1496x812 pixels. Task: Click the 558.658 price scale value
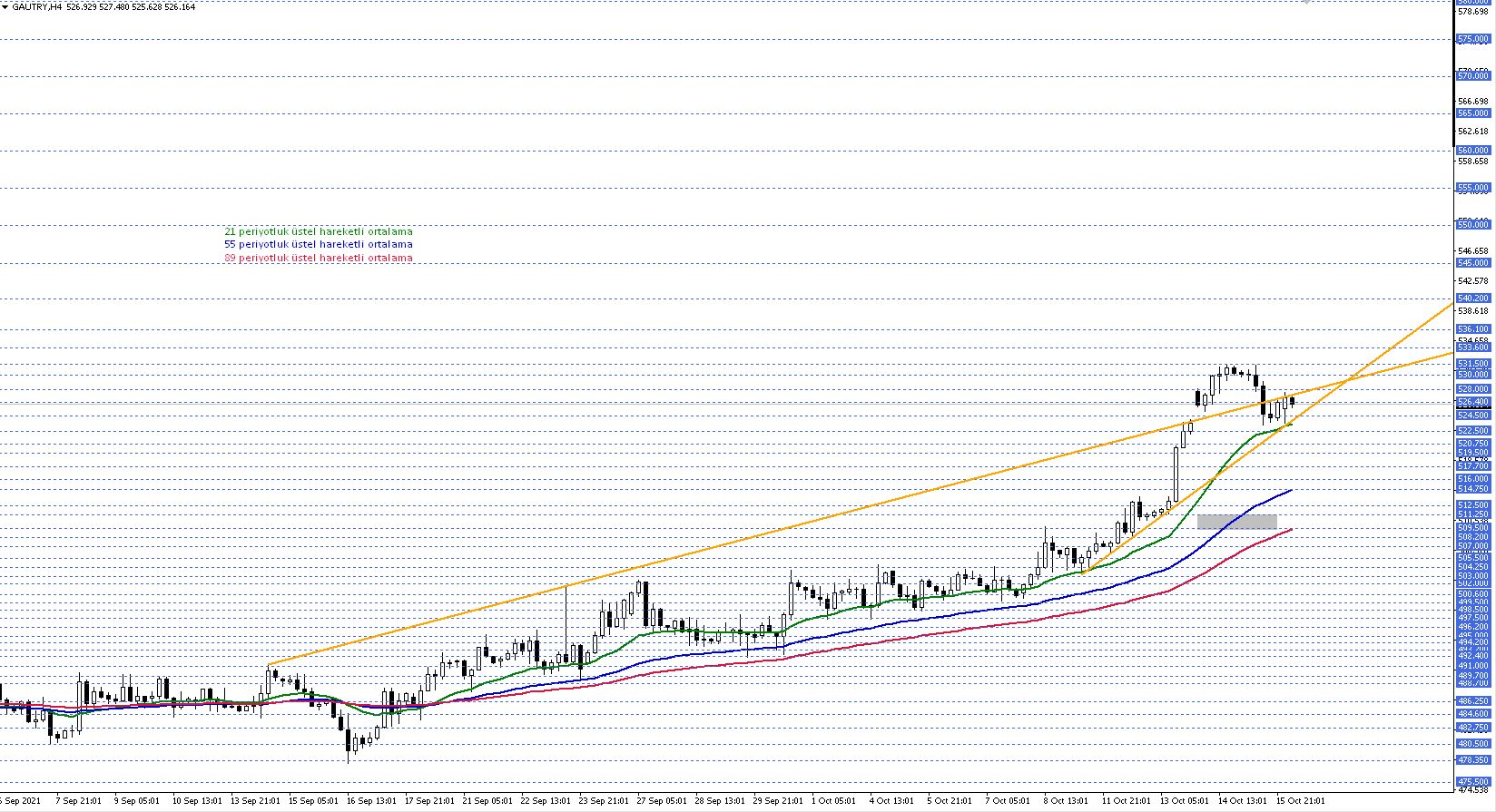pyautogui.click(x=1472, y=161)
